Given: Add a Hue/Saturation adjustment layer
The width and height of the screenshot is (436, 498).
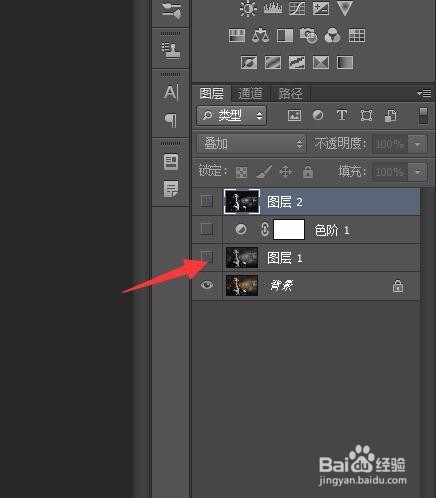Looking at the screenshot, I should pos(237,35).
